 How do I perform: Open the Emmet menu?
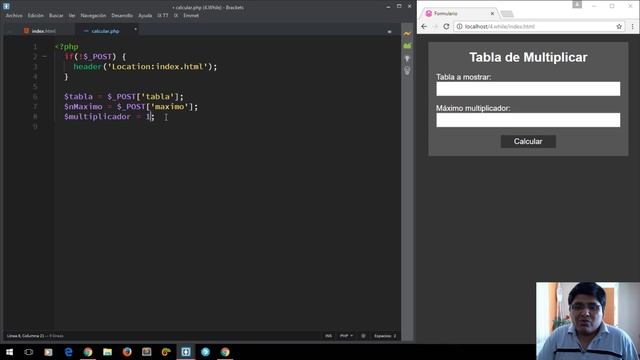coord(191,16)
